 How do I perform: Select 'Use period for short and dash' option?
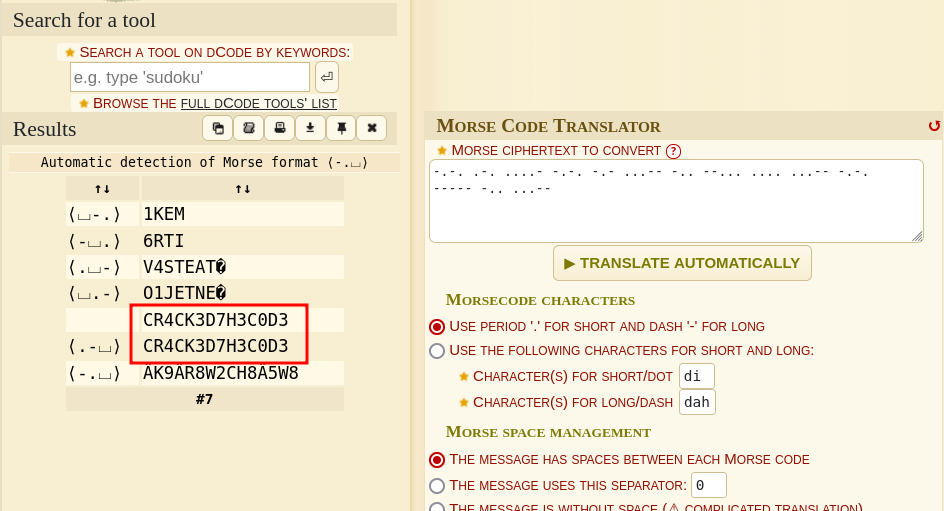pos(437,327)
